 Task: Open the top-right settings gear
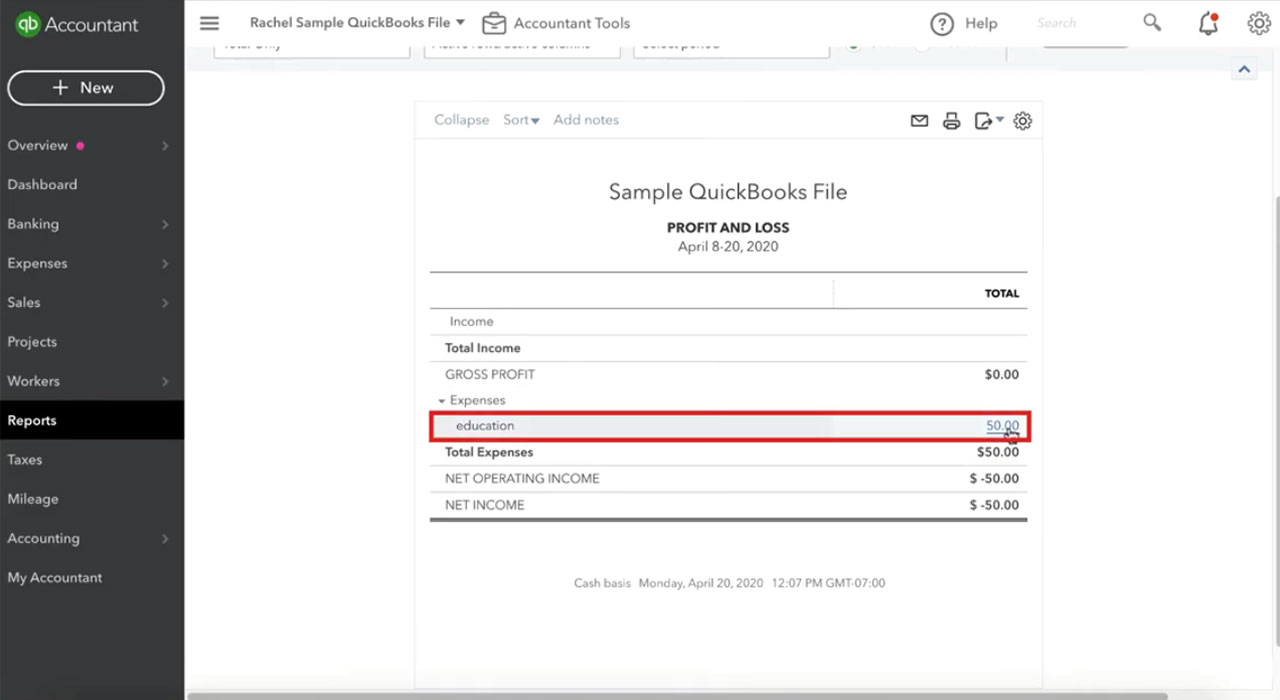tap(1259, 23)
